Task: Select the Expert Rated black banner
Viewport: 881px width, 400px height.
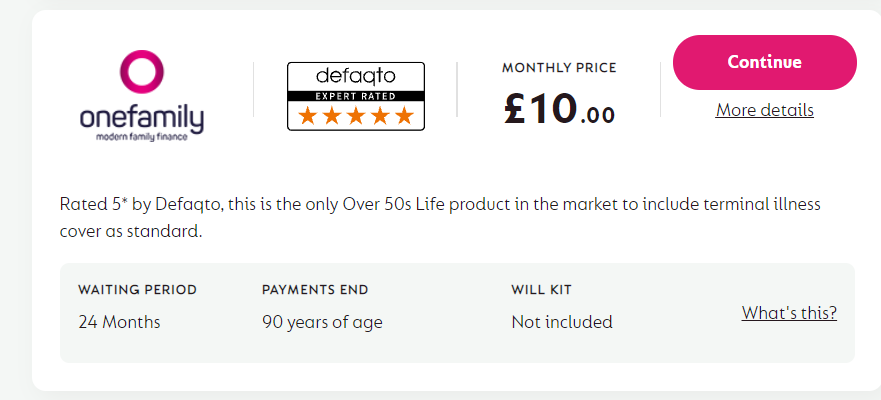Action: pos(356,96)
